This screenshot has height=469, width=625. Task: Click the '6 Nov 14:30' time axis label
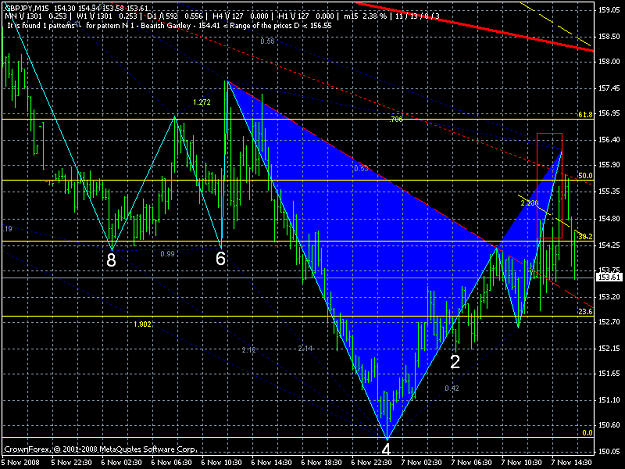(271, 462)
